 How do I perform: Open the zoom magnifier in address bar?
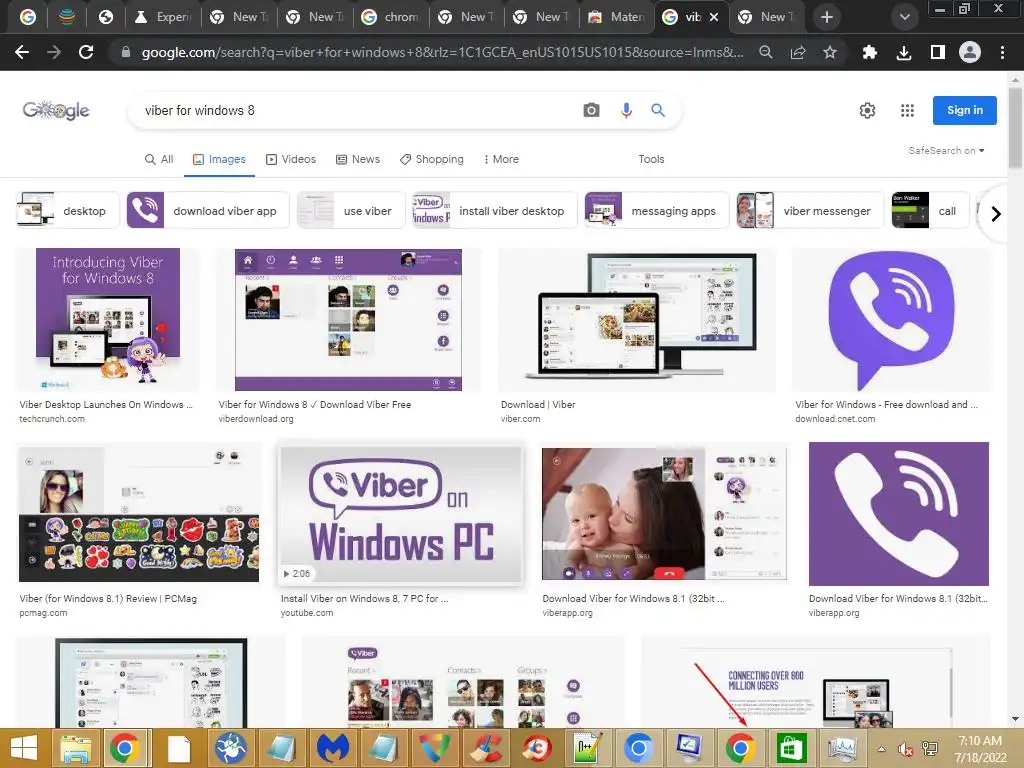[766, 52]
